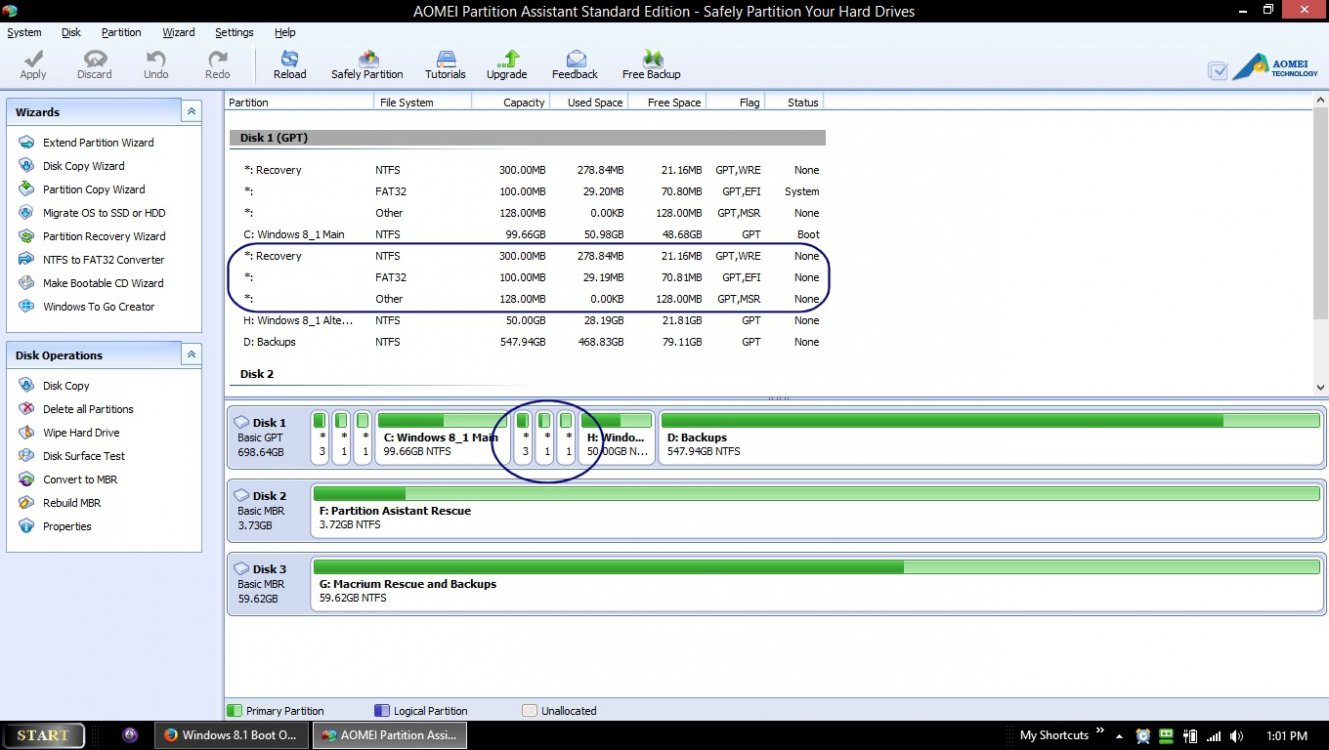This screenshot has width=1329, height=750.
Task: Select the H: Windows partition block
Action: tap(617, 438)
